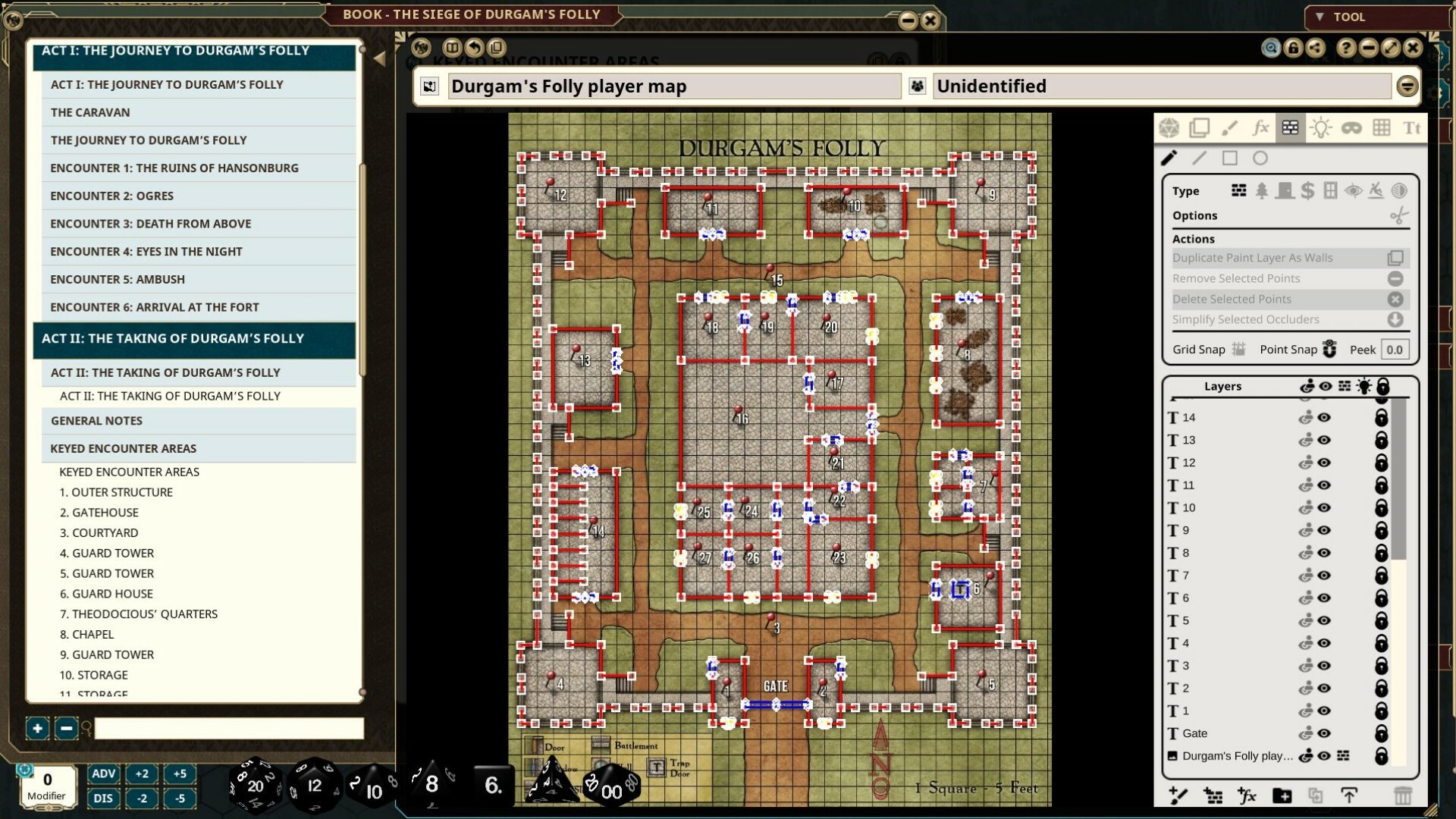Select the rectangle drawing tool
Viewport: 1456px width, 819px height.
(1231, 158)
